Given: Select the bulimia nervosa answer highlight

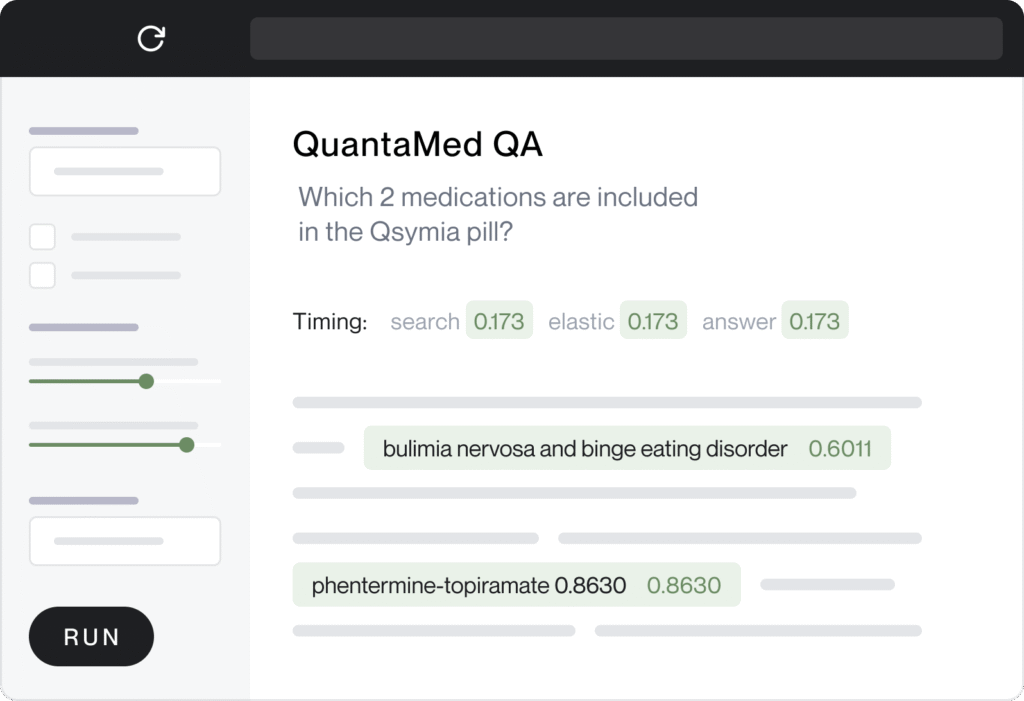Looking at the screenshot, I should 585,449.
